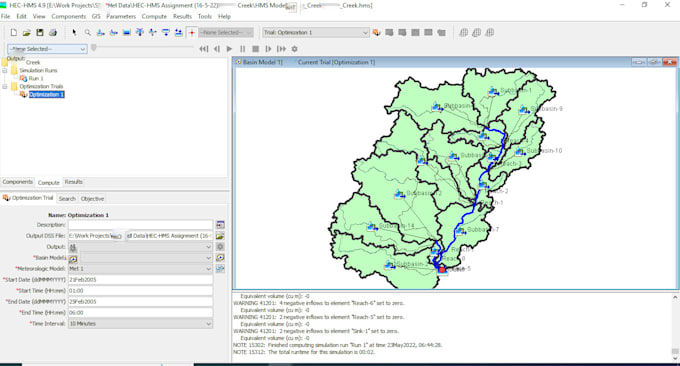Open the File menu
The width and height of the screenshot is (680, 366).
[x=6, y=16]
